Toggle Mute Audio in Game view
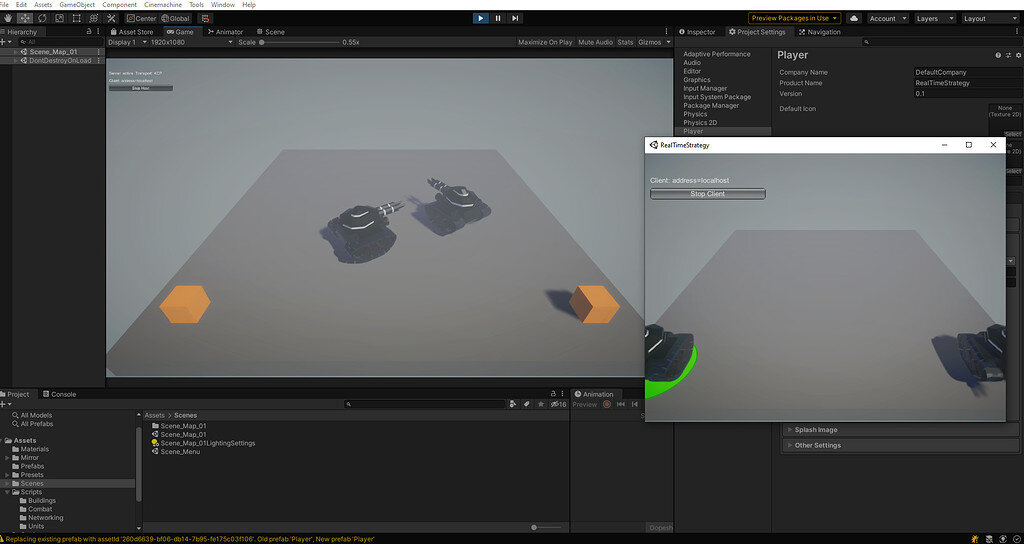The height and width of the screenshot is (544, 1024). coord(595,43)
